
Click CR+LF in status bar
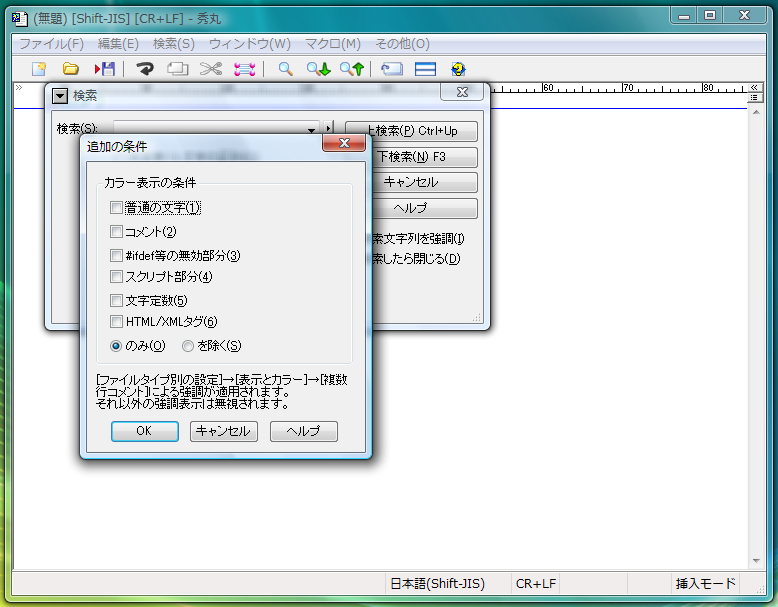(536, 584)
